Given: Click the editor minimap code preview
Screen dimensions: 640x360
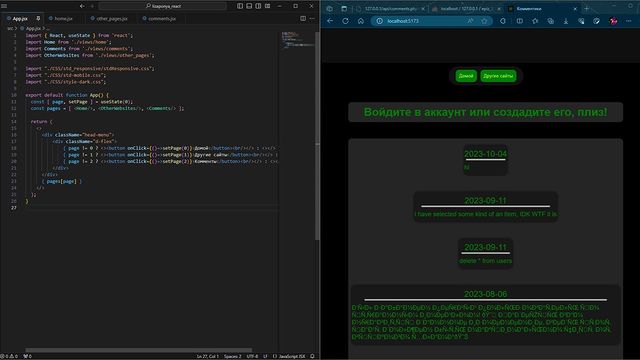Looking at the screenshot, I should pos(297,40).
